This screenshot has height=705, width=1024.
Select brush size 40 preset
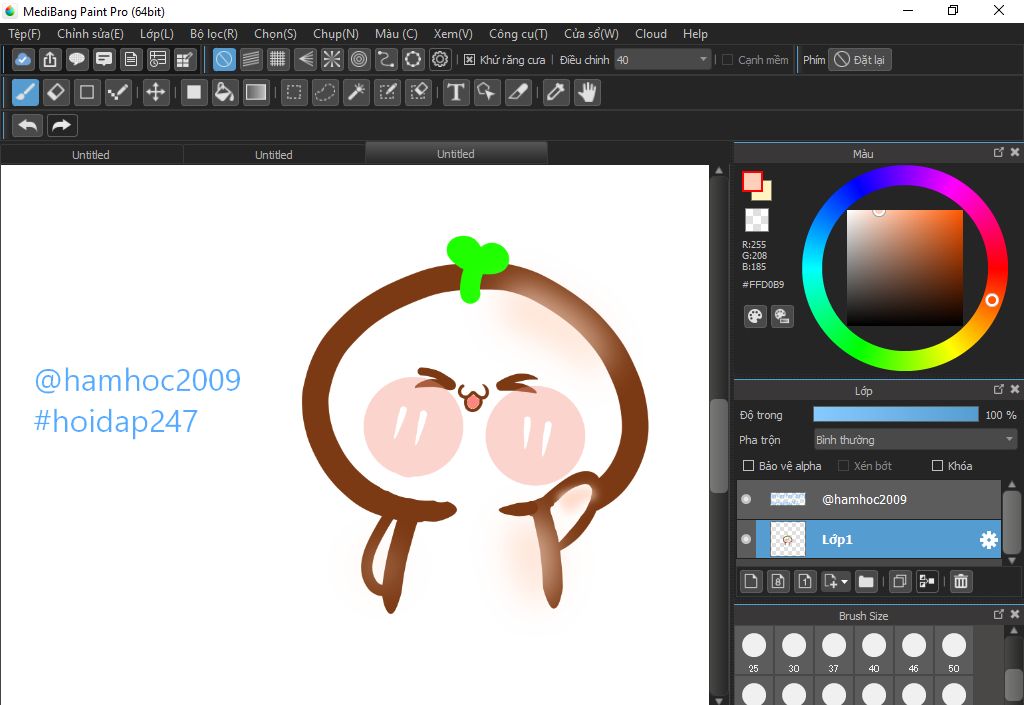tap(874, 646)
